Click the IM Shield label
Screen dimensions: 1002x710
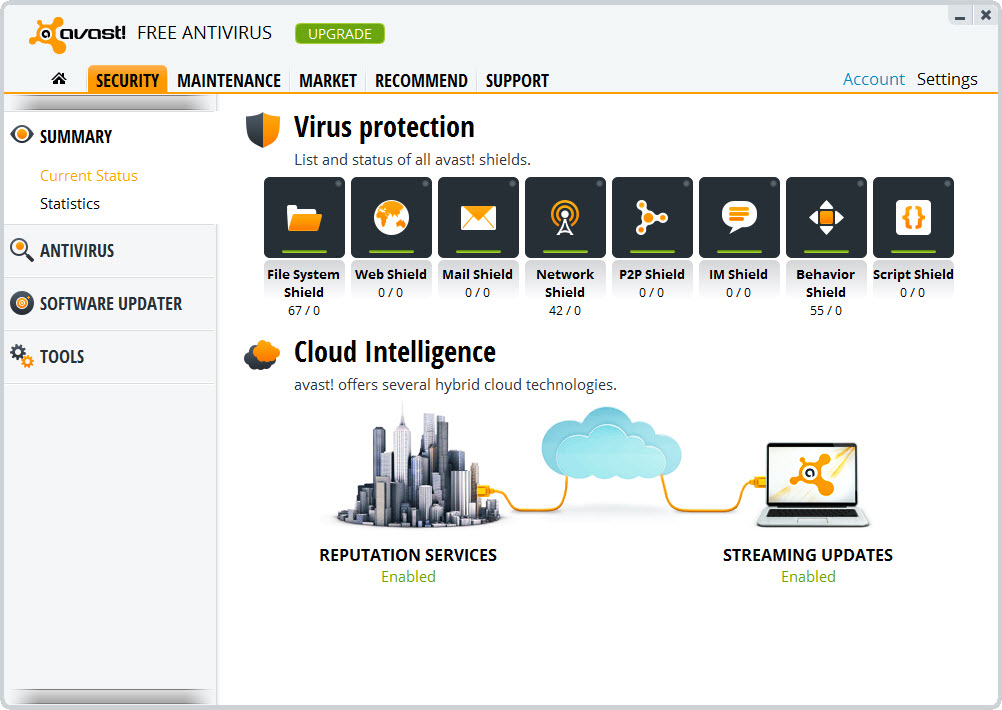point(739,274)
